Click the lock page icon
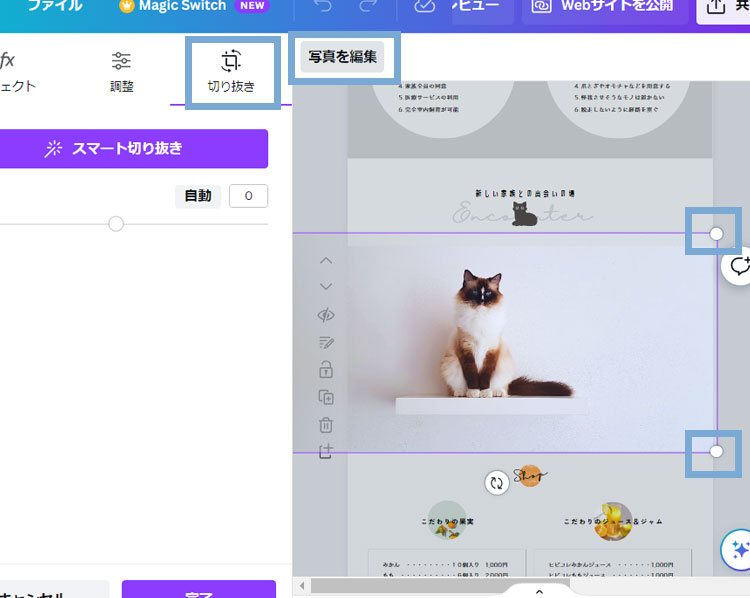 click(326, 369)
